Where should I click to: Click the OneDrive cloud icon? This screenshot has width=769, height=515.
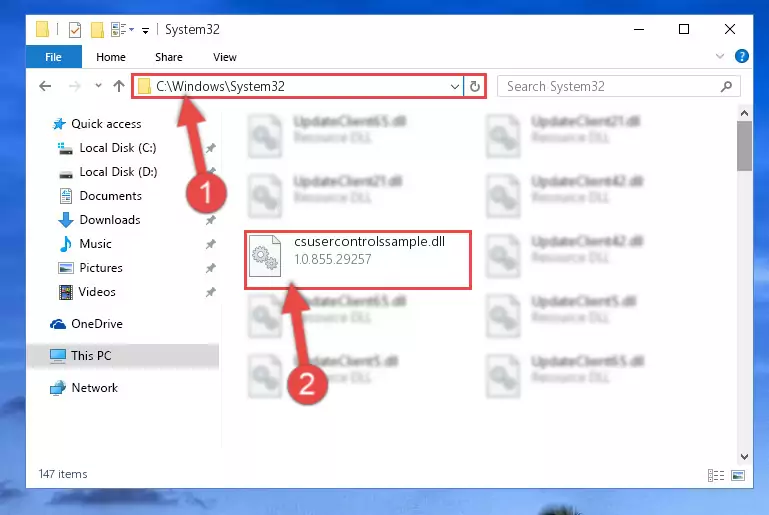click(58, 324)
